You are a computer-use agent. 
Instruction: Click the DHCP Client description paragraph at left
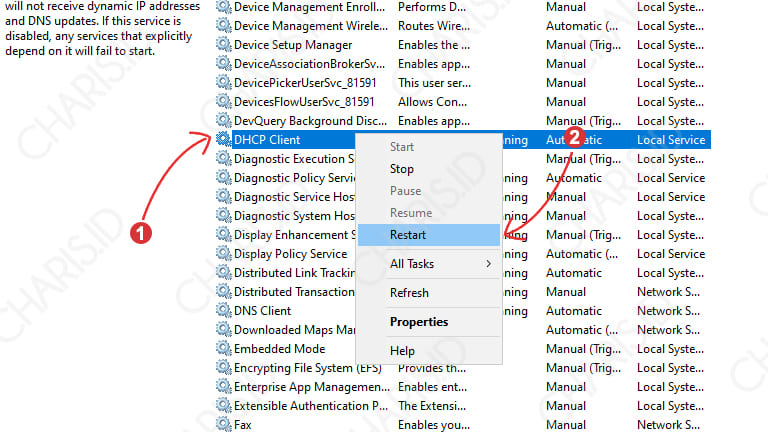[x=102, y=28]
